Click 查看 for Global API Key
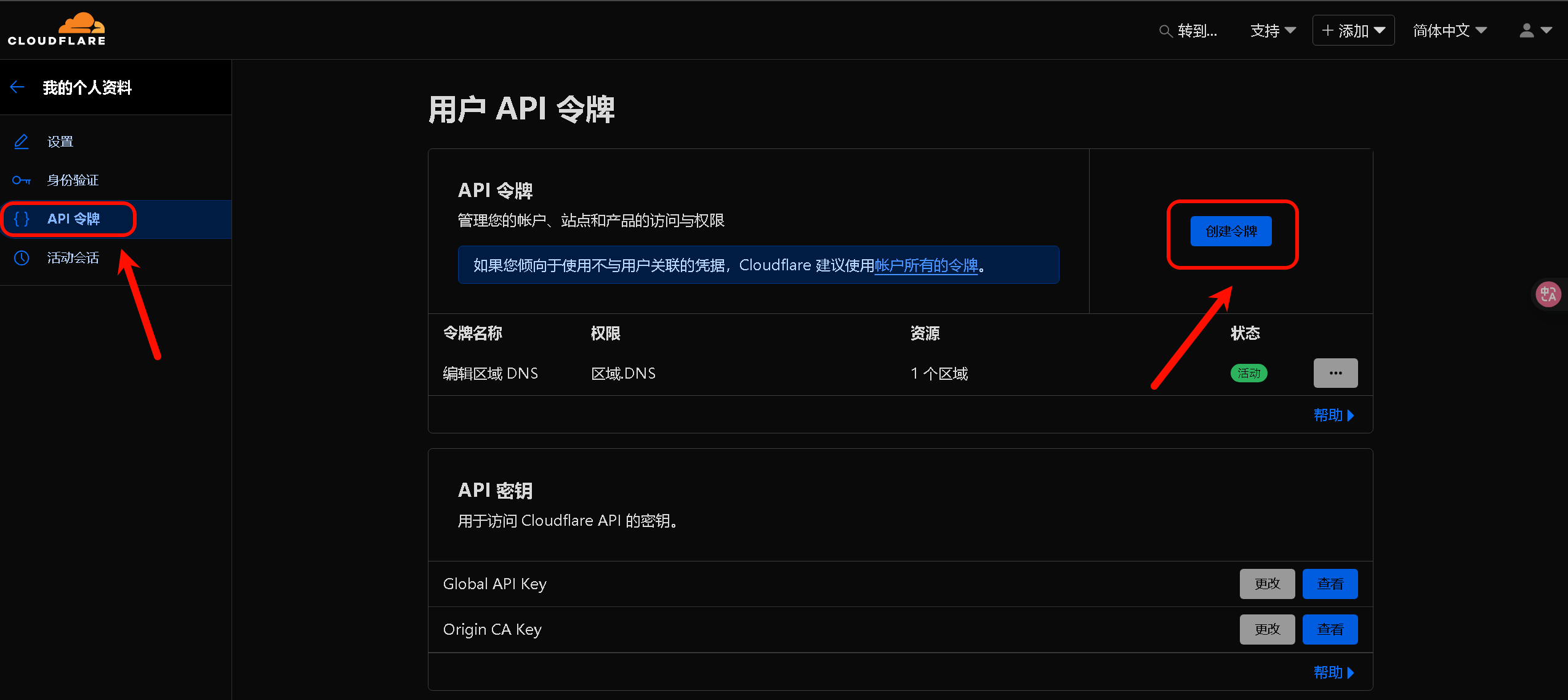Screen dimensions: 1568x700 (1330, 584)
